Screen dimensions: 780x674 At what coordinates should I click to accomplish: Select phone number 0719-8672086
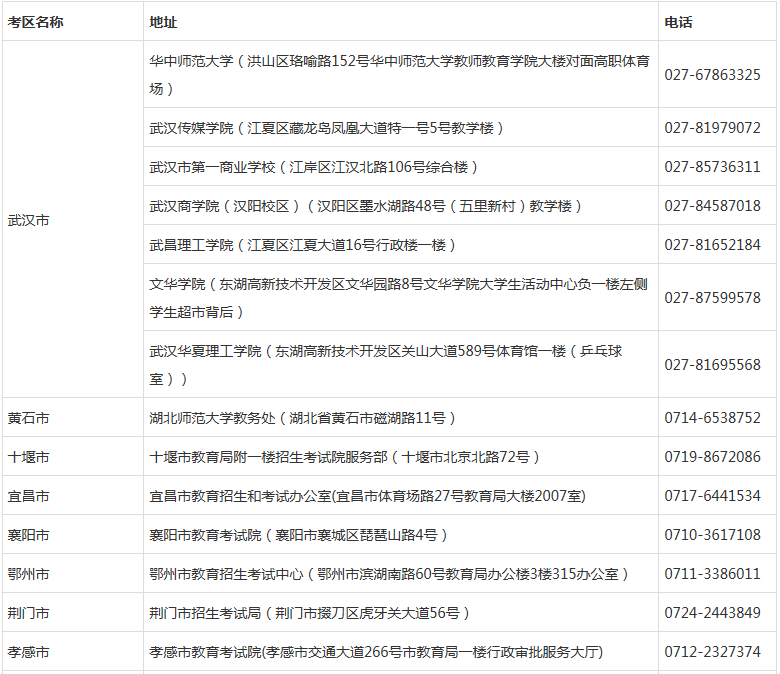(712, 457)
